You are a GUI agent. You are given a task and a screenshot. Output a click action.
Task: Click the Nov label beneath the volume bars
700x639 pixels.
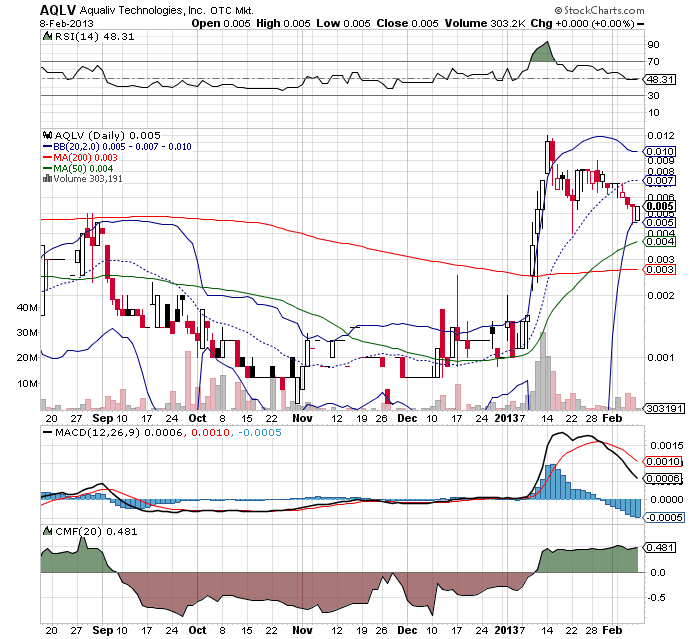point(302,418)
